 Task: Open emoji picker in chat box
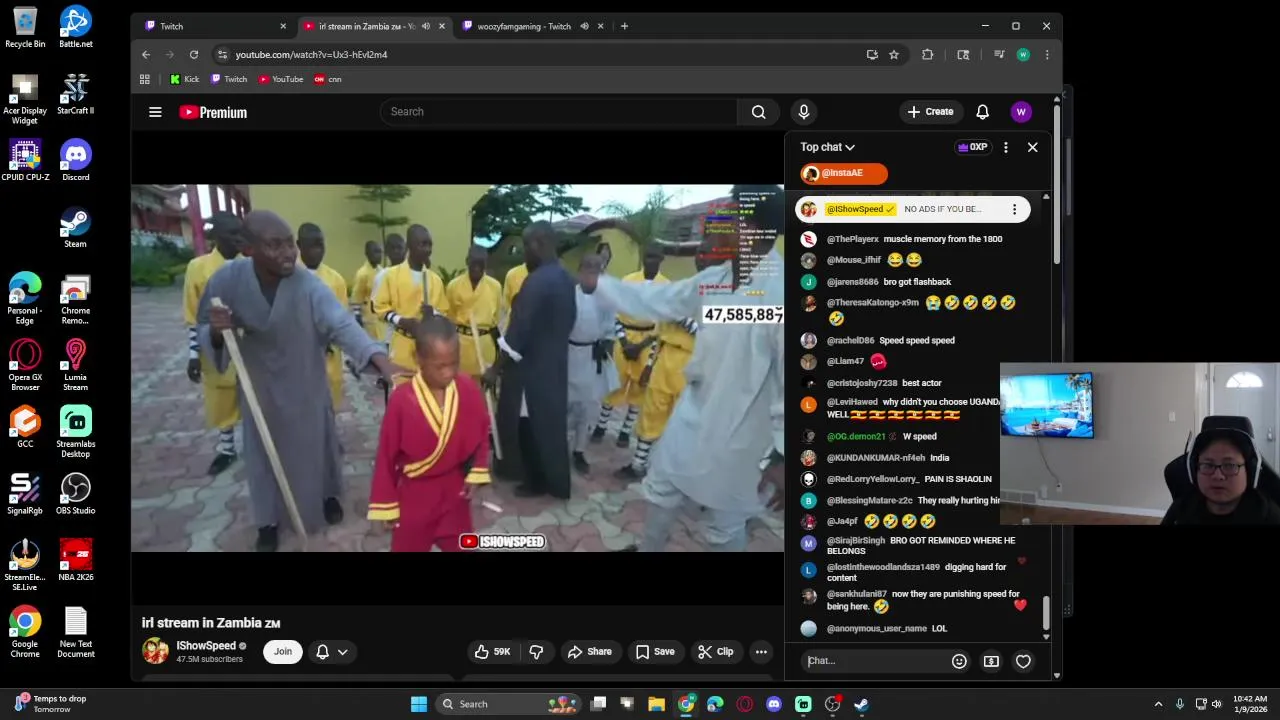(959, 661)
